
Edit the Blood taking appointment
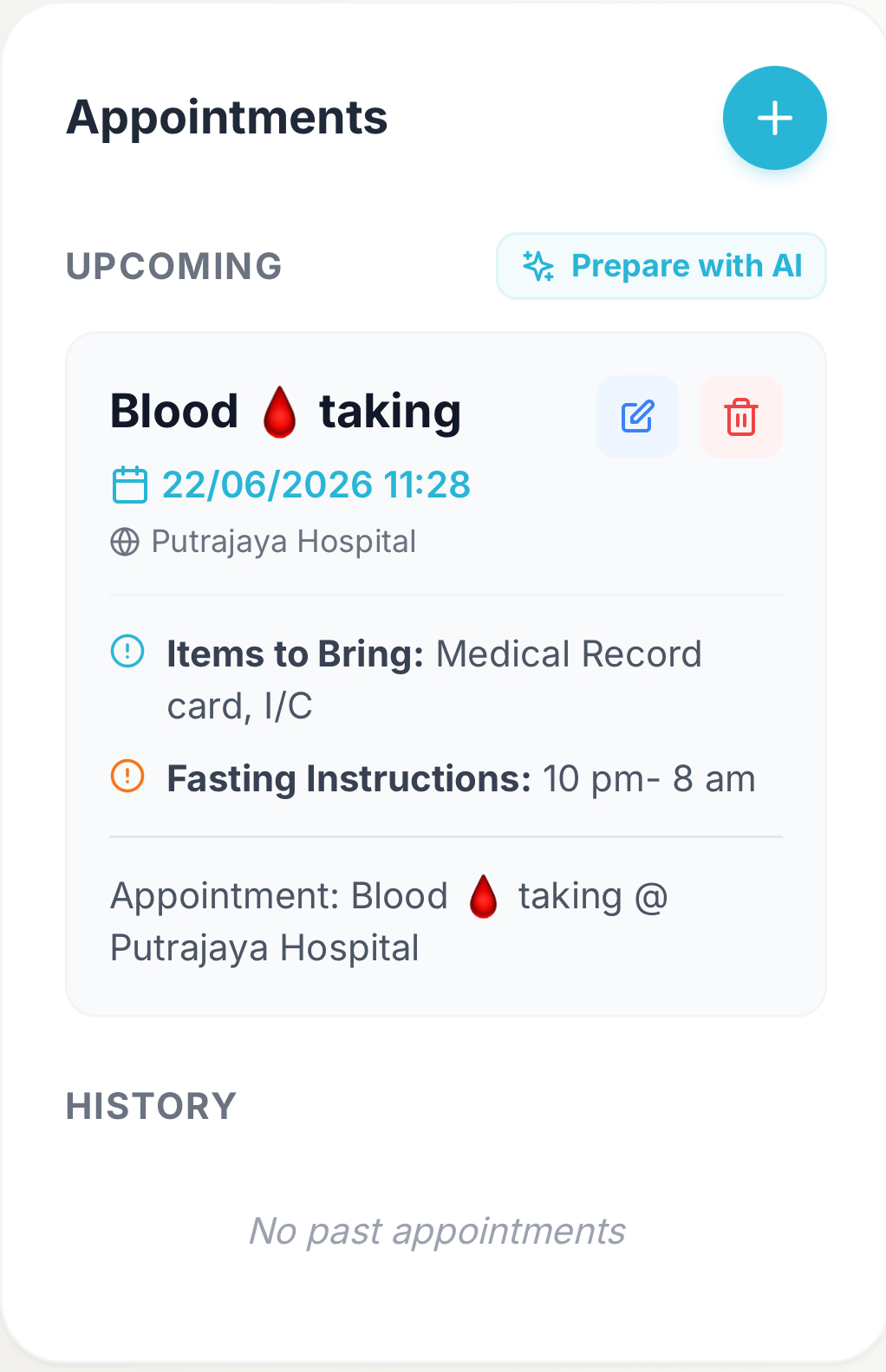(637, 417)
